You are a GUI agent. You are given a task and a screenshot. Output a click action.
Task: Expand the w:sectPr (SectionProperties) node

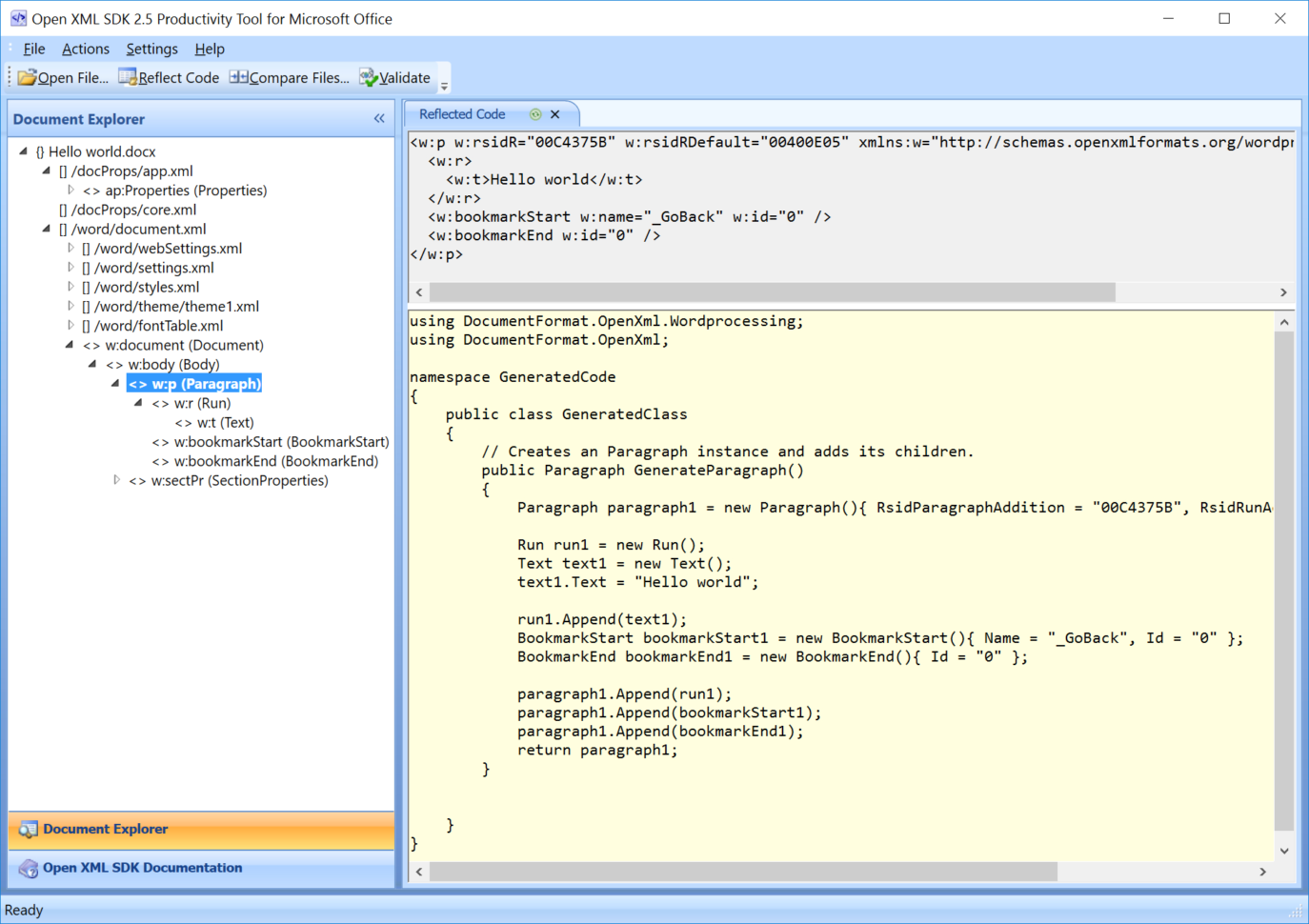(x=115, y=480)
